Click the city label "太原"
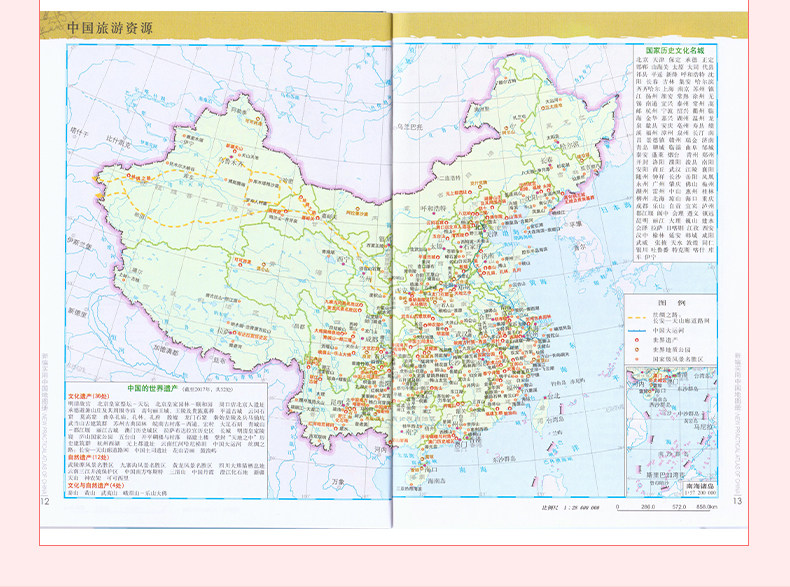 point(436,247)
